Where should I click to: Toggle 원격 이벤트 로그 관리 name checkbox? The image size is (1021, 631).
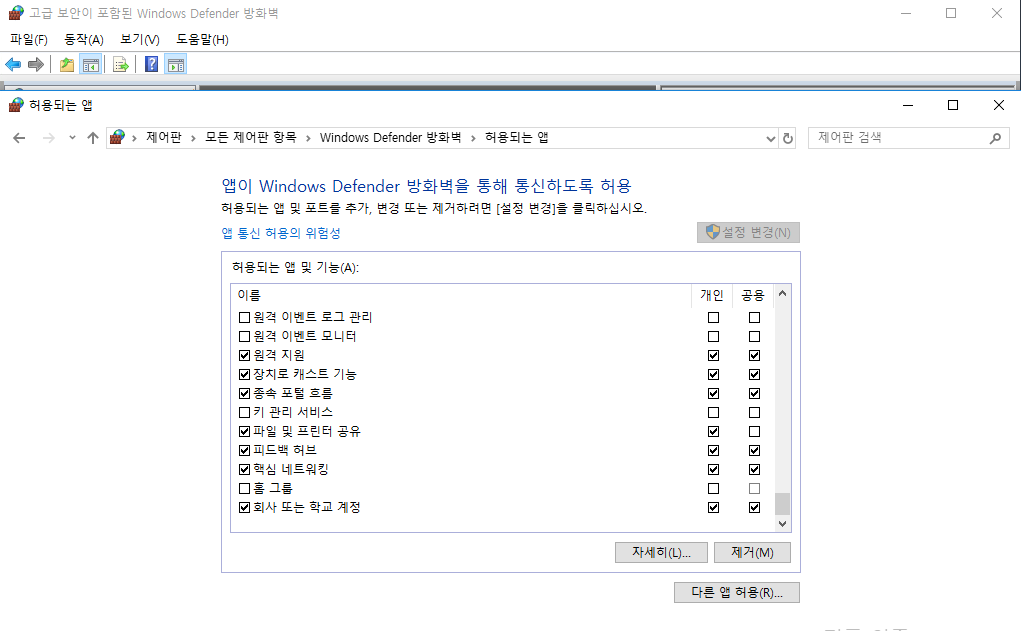244,318
